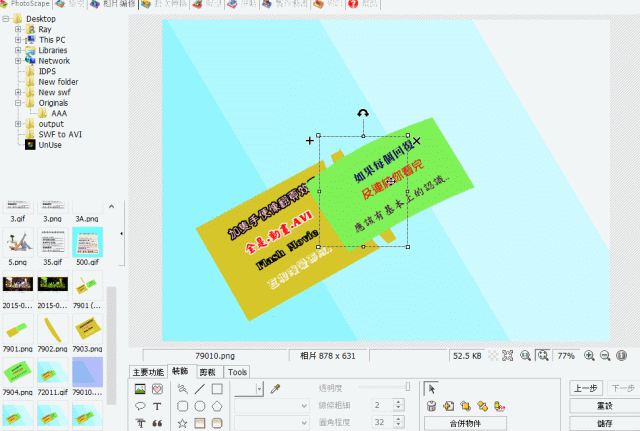Select the AAA folder in tree
The height and width of the screenshot is (431, 640).
59,113
